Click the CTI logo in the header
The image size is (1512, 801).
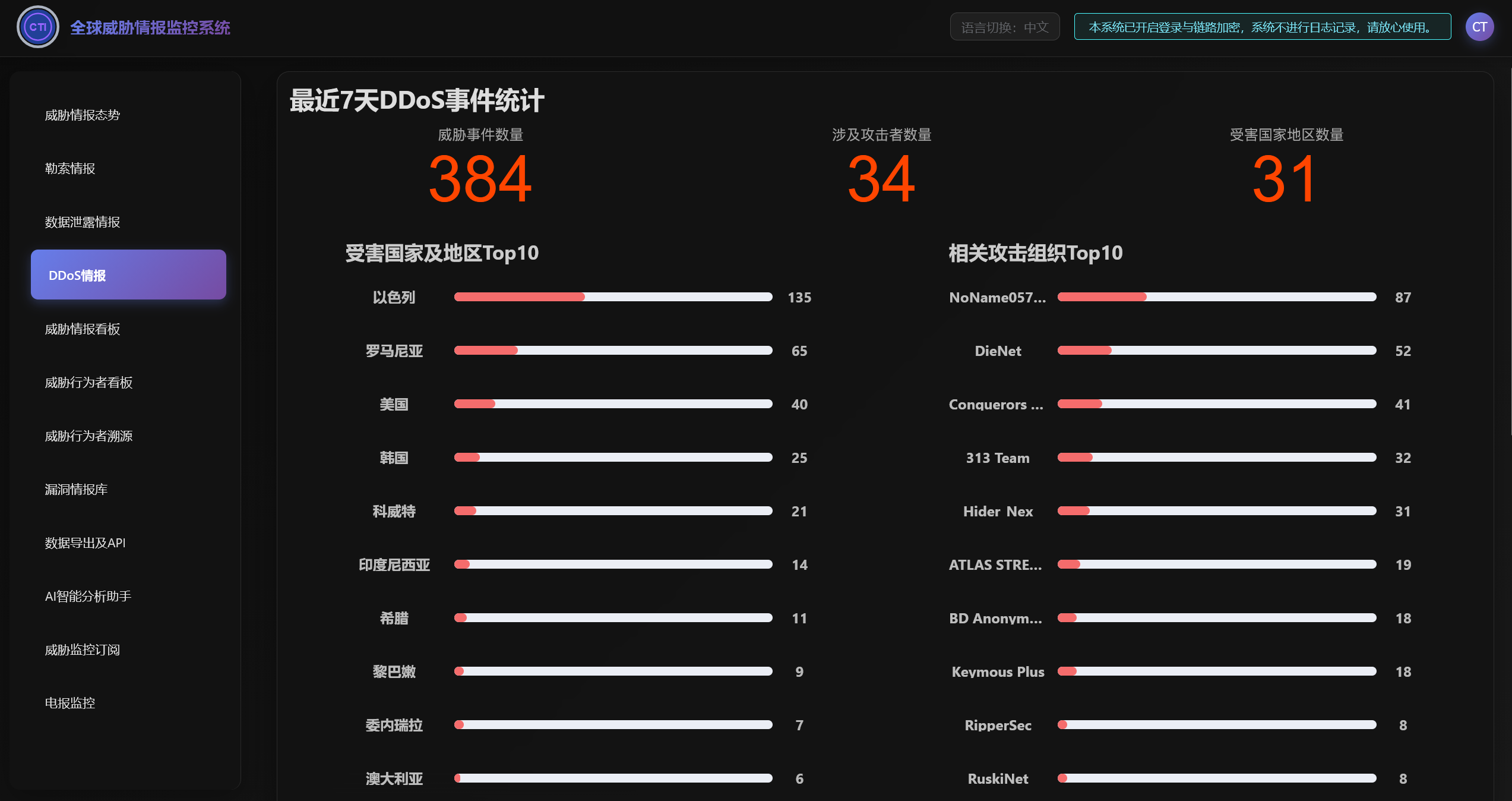click(37, 27)
